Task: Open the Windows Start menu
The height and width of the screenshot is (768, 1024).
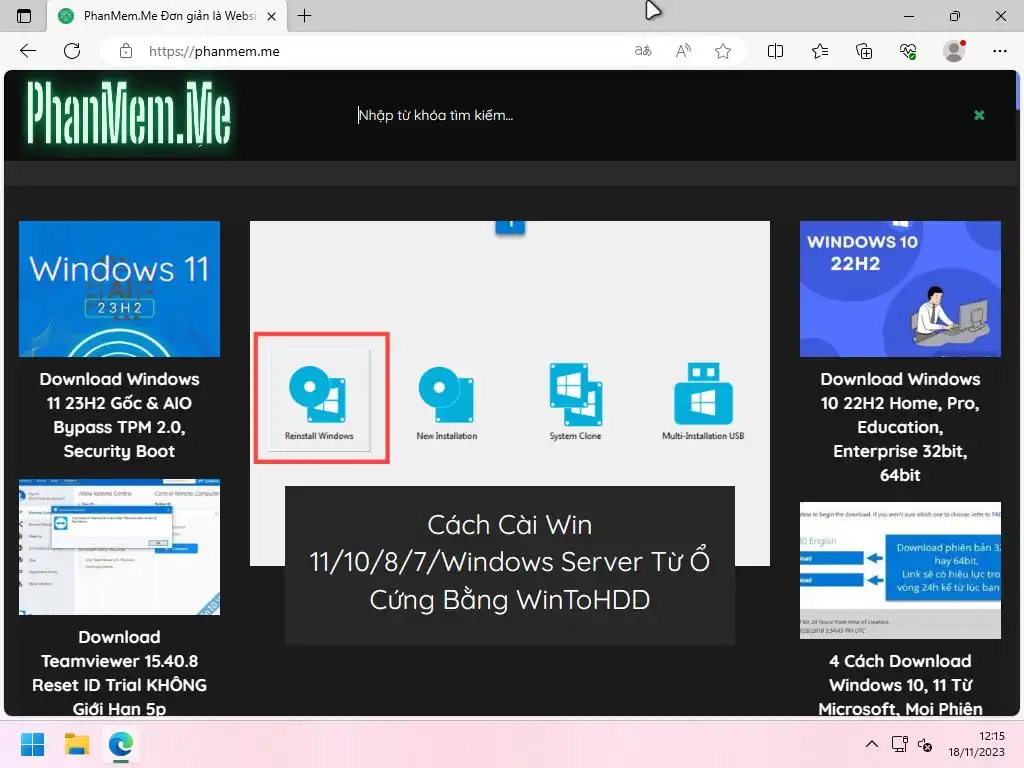Action: (32, 744)
